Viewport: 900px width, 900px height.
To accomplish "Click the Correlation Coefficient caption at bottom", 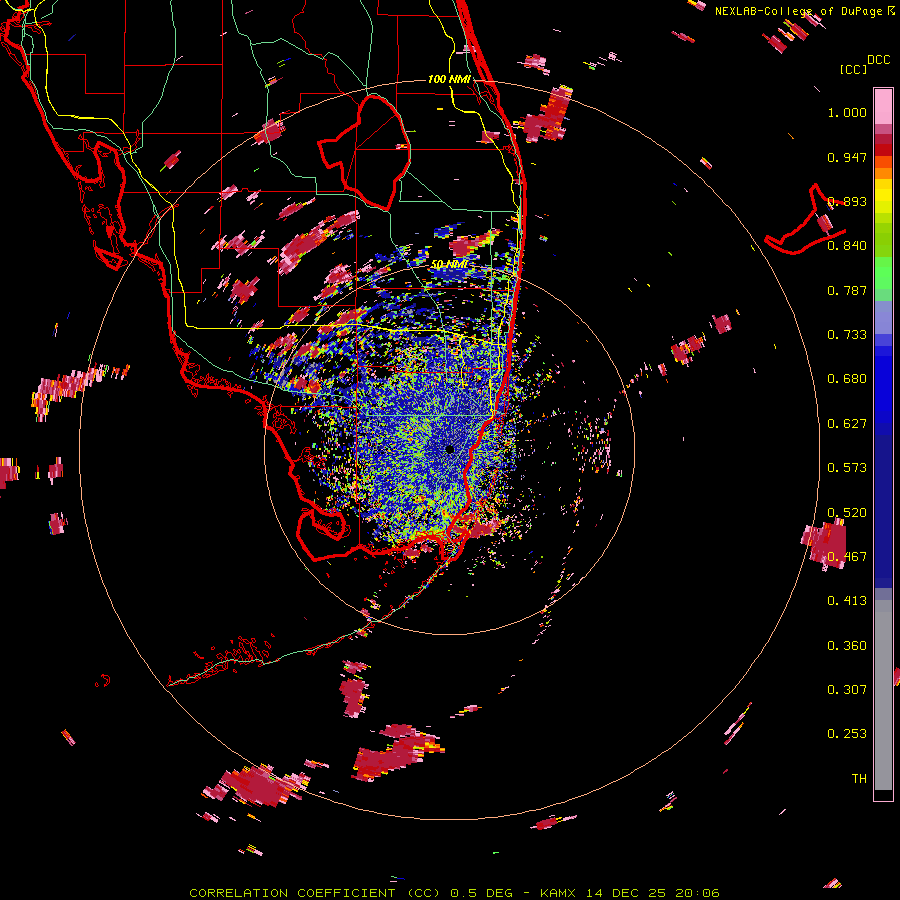I will (x=454, y=893).
